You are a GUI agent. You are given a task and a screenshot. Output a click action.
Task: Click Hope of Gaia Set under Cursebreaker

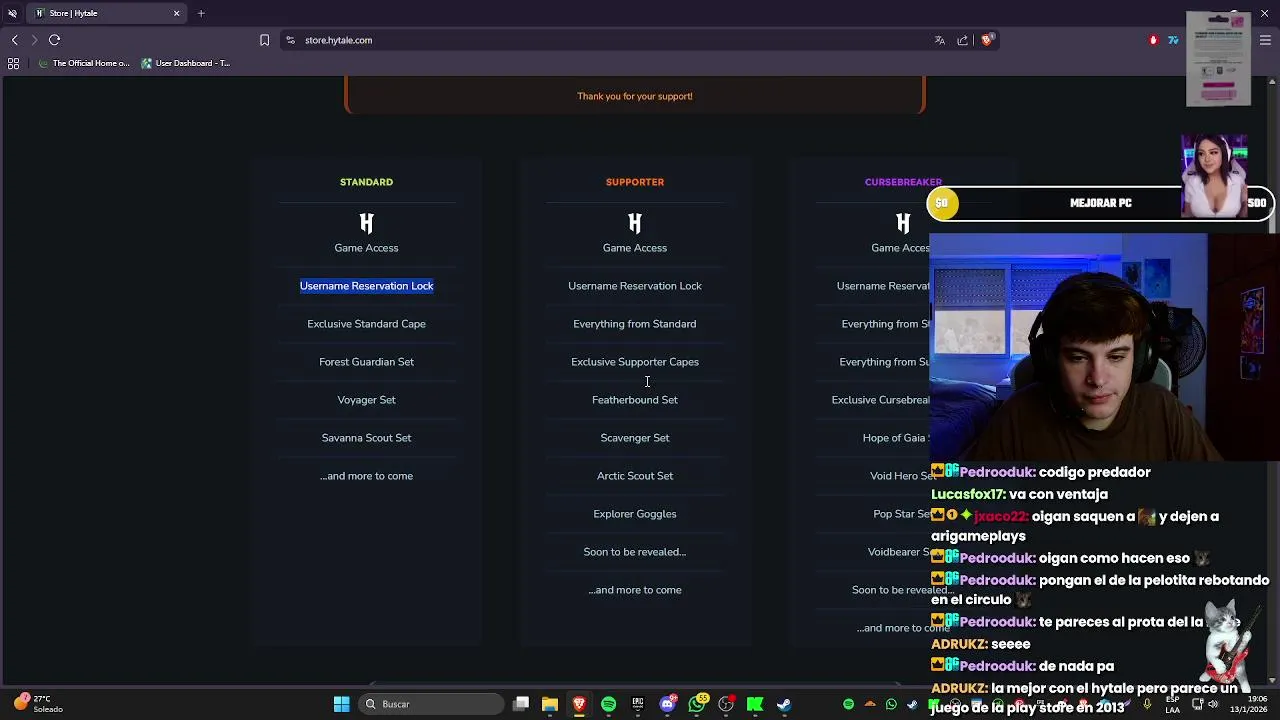click(x=896, y=438)
